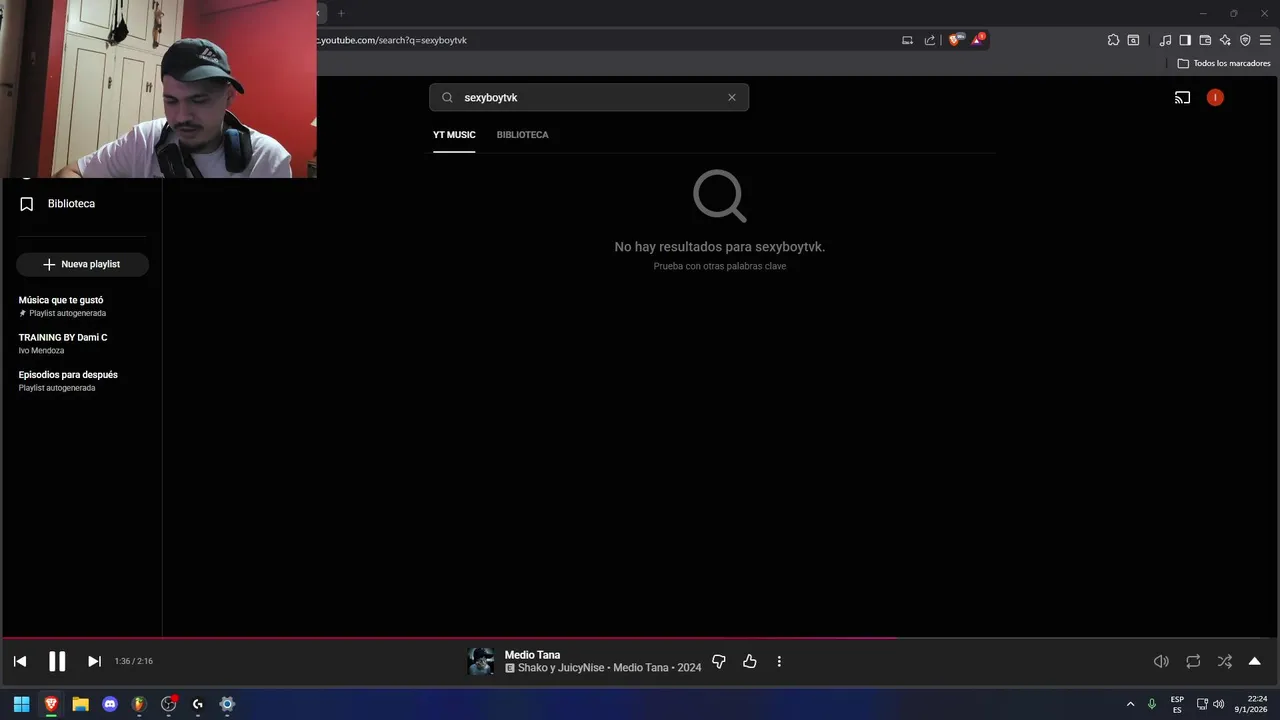
Task: Click the green microphone tray icon
Action: pos(1152,704)
